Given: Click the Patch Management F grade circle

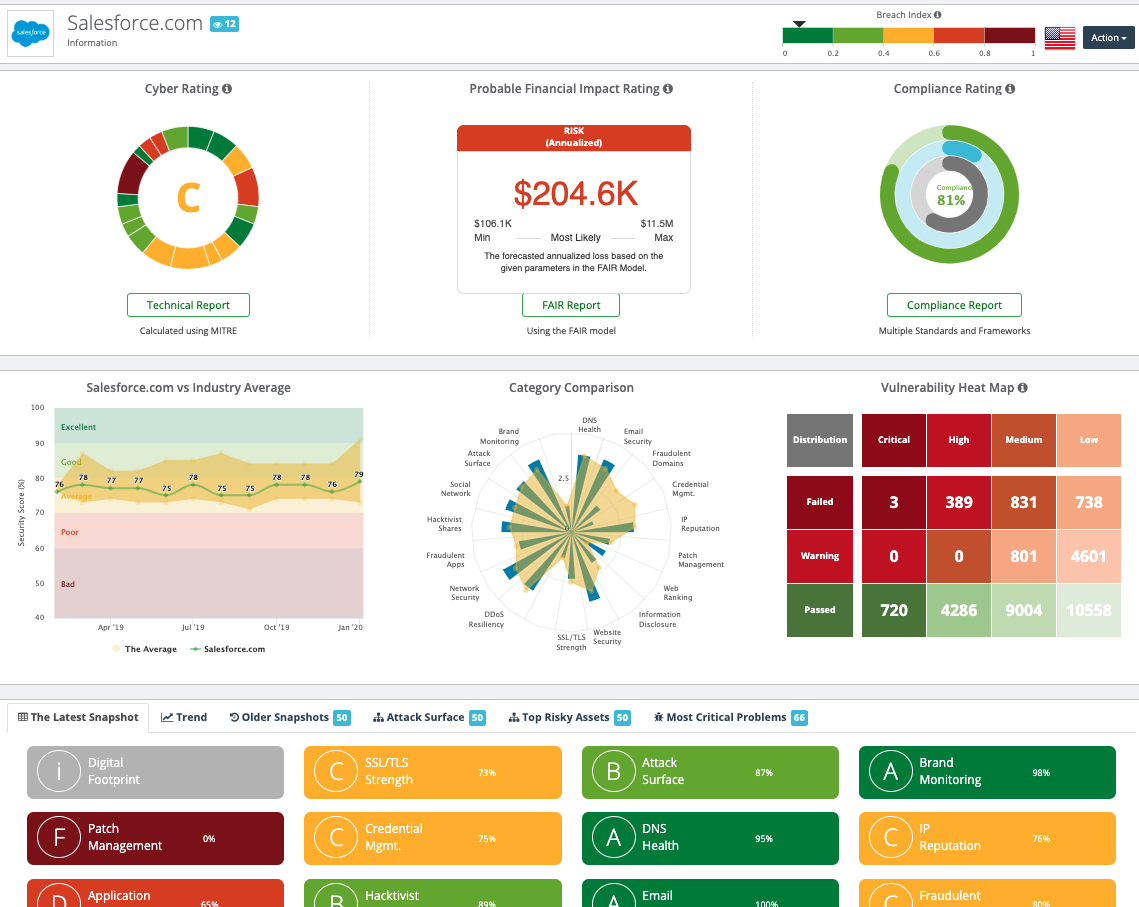Looking at the screenshot, I should tap(59, 837).
